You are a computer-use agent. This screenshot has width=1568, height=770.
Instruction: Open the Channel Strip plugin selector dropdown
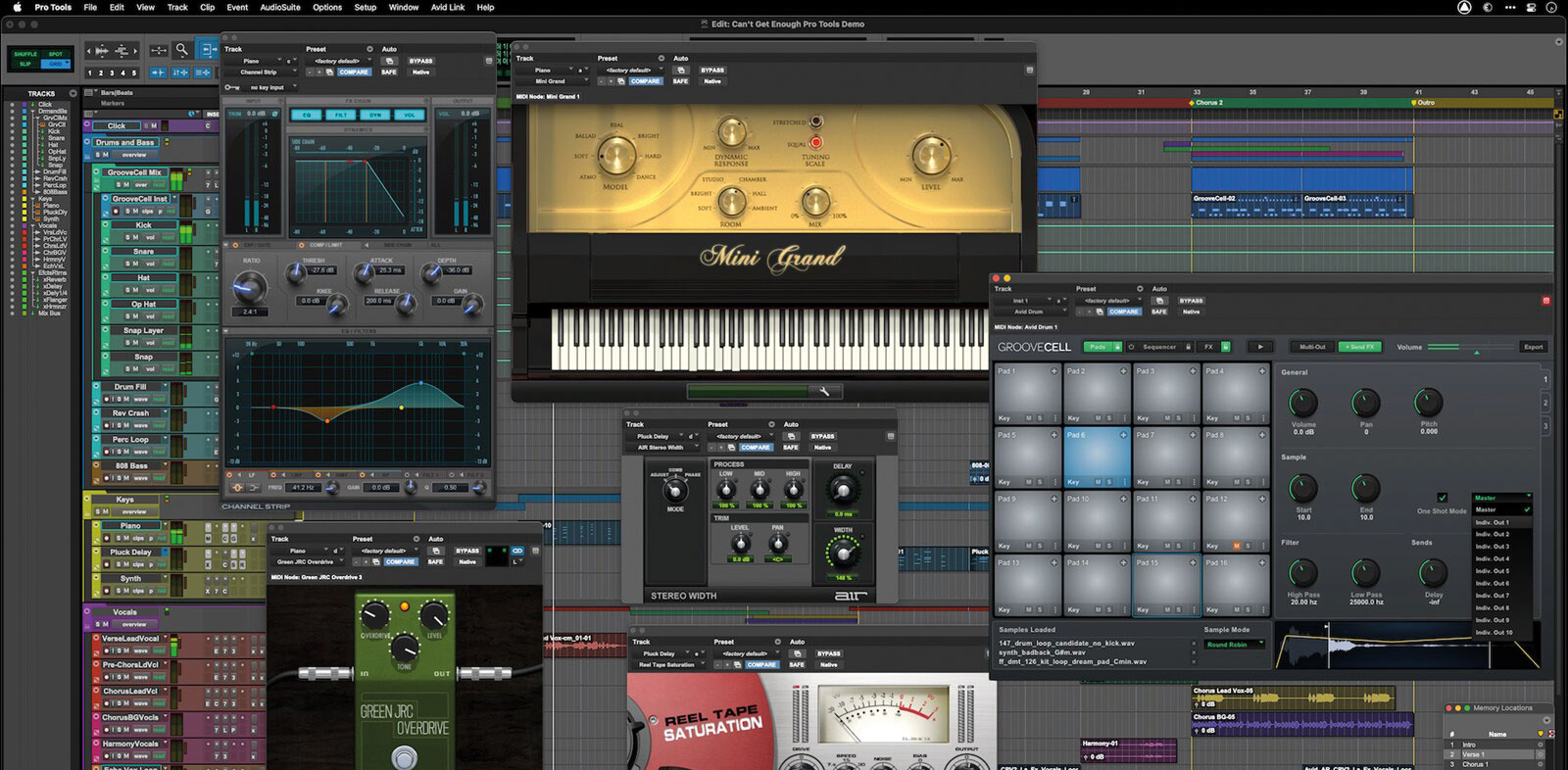[262, 72]
